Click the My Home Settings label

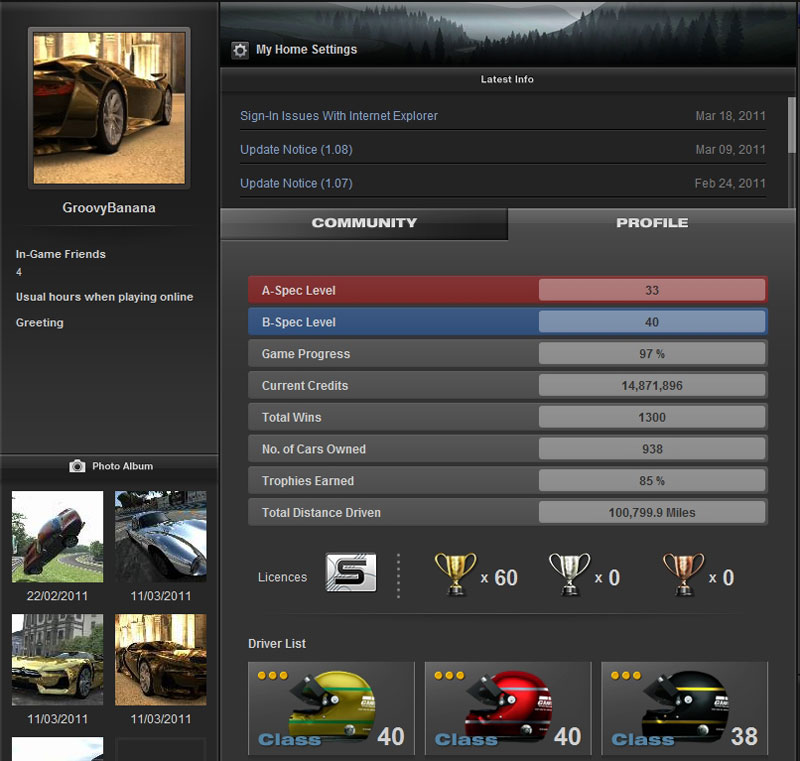coord(307,49)
